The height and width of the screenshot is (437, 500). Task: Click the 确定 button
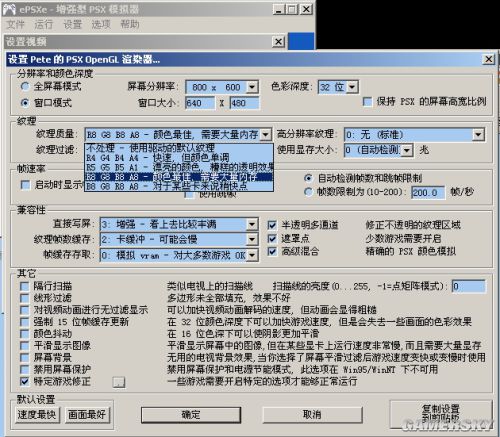[x=191, y=415]
